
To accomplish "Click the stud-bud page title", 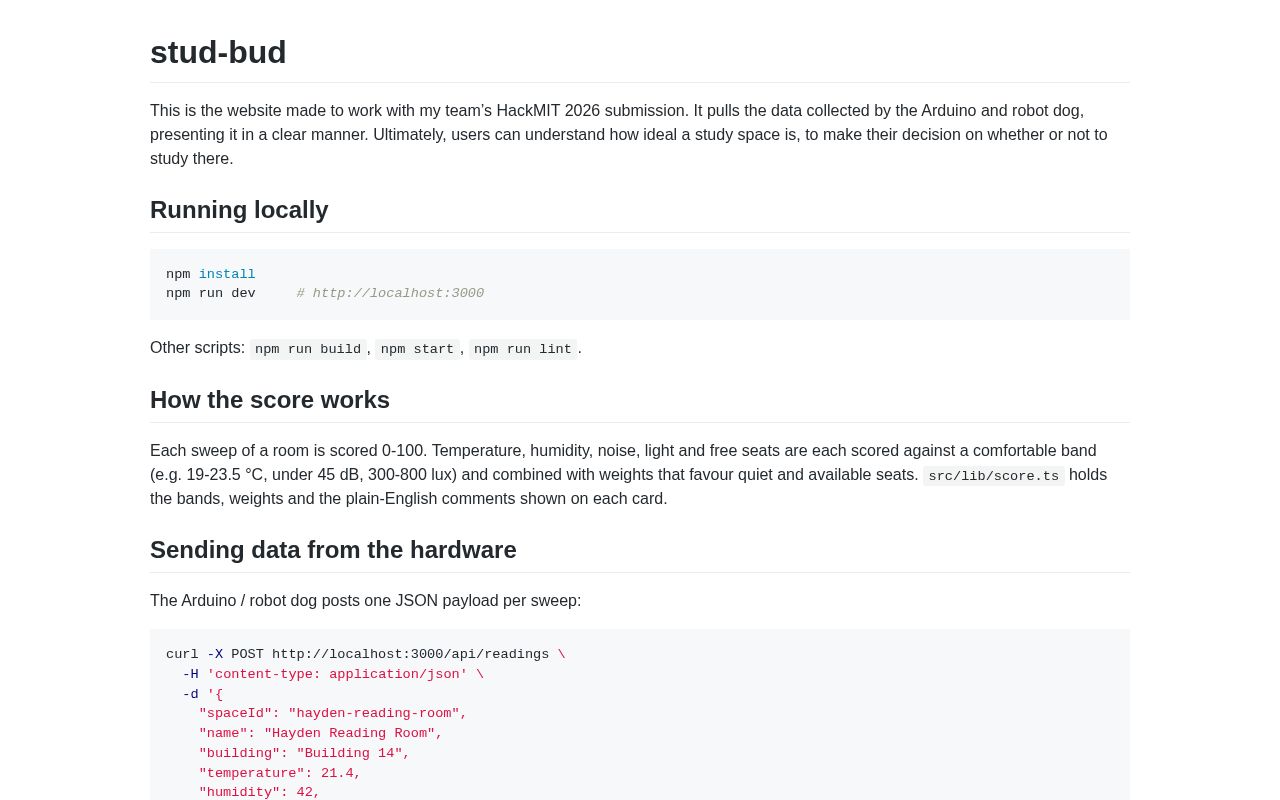I will coord(218,52).
